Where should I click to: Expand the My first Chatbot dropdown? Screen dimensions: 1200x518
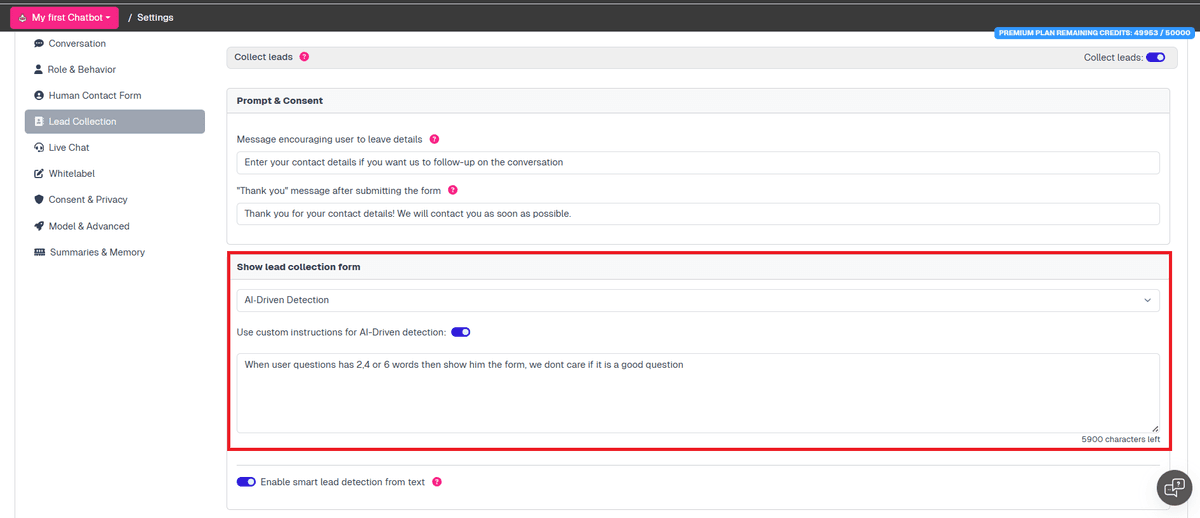pos(64,17)
